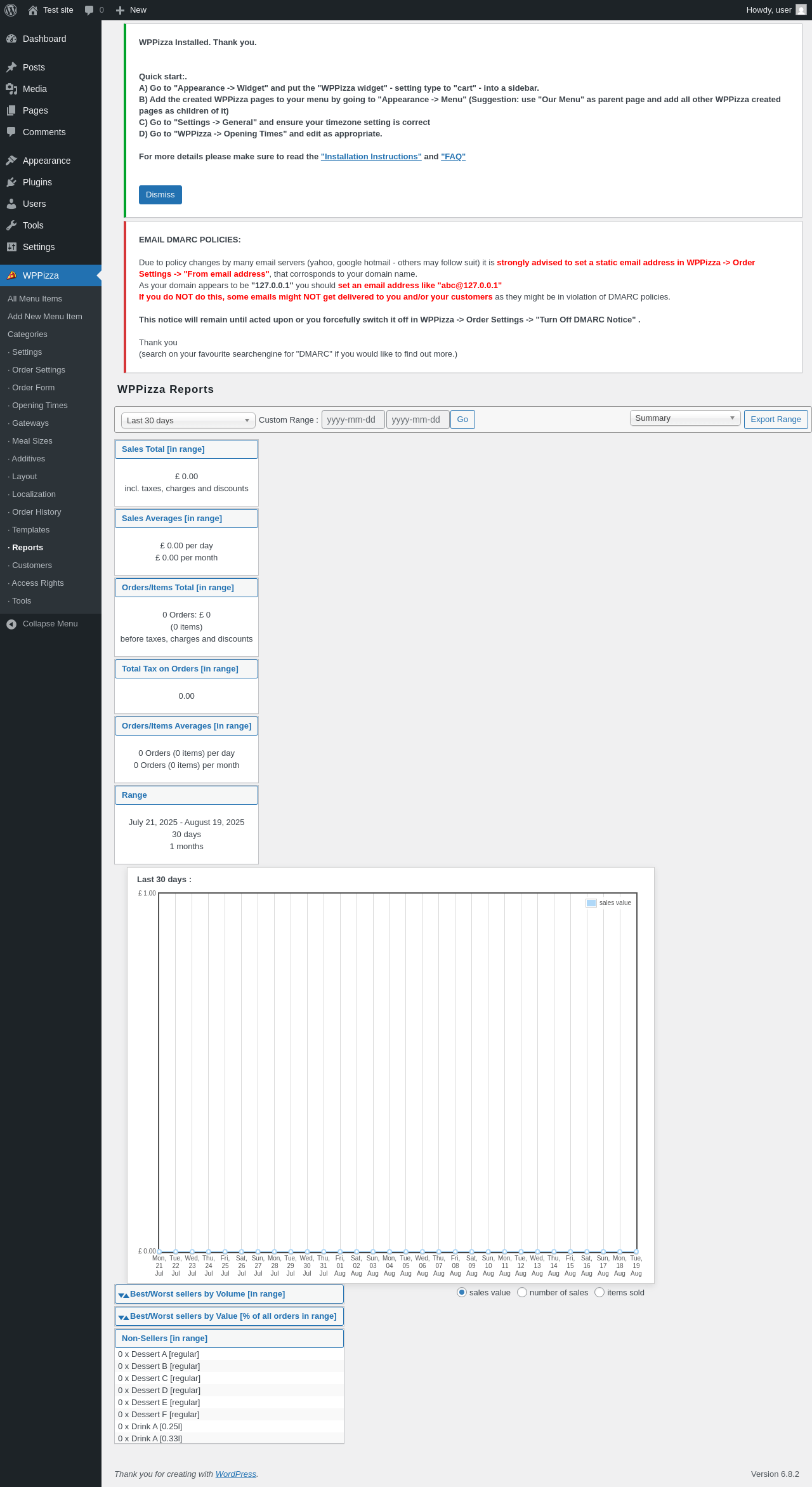The width and height of the screenshot is (812, 1487).
Task: Open Order Settings submenu entry
Action: click(x=36, y=370)
